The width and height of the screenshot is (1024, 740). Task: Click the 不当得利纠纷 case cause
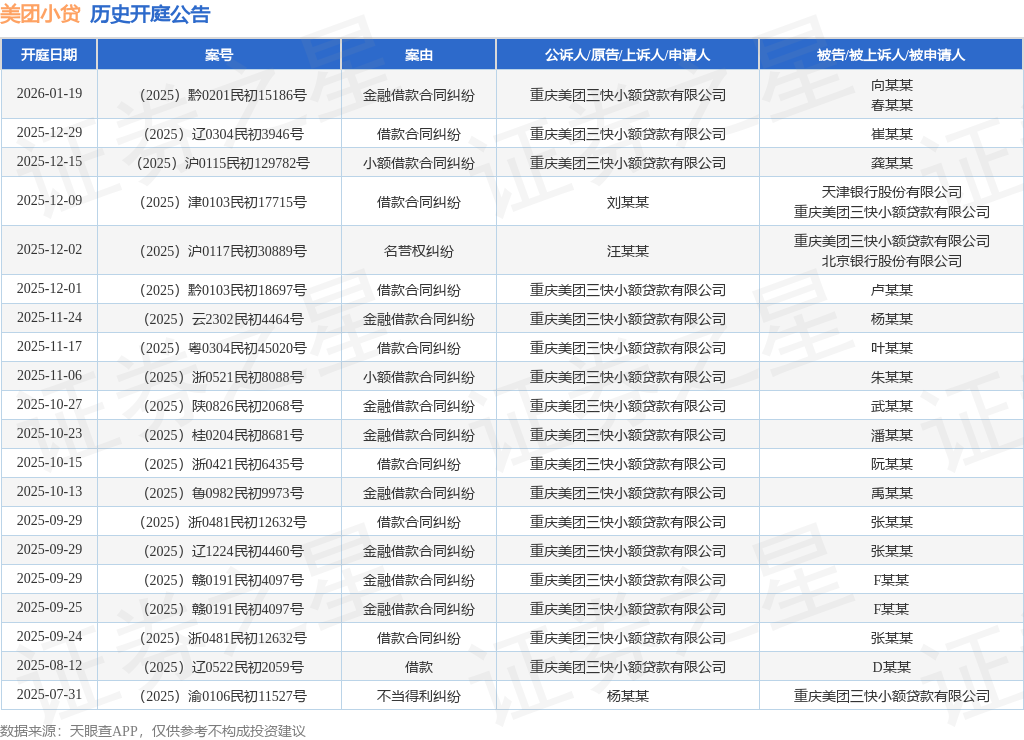pyautogui.click(x=419, y=696)
